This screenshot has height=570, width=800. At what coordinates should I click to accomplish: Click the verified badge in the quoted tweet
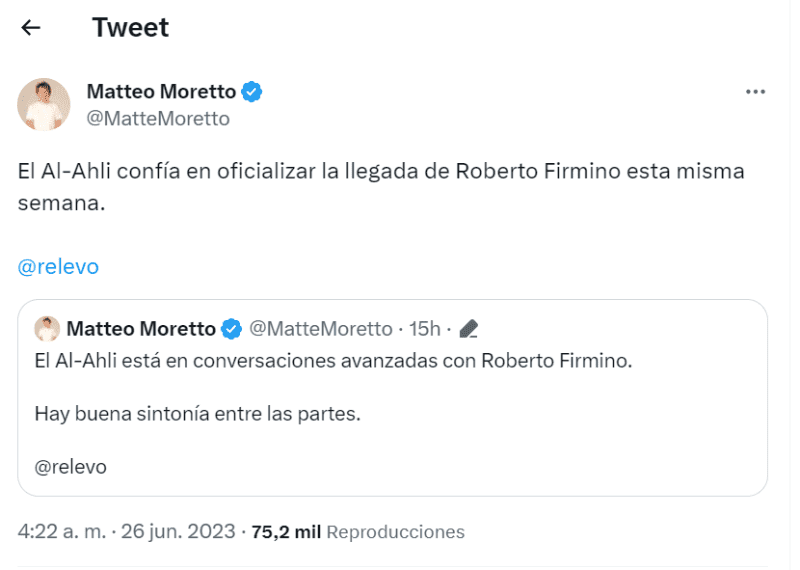(x=231, y=328)
